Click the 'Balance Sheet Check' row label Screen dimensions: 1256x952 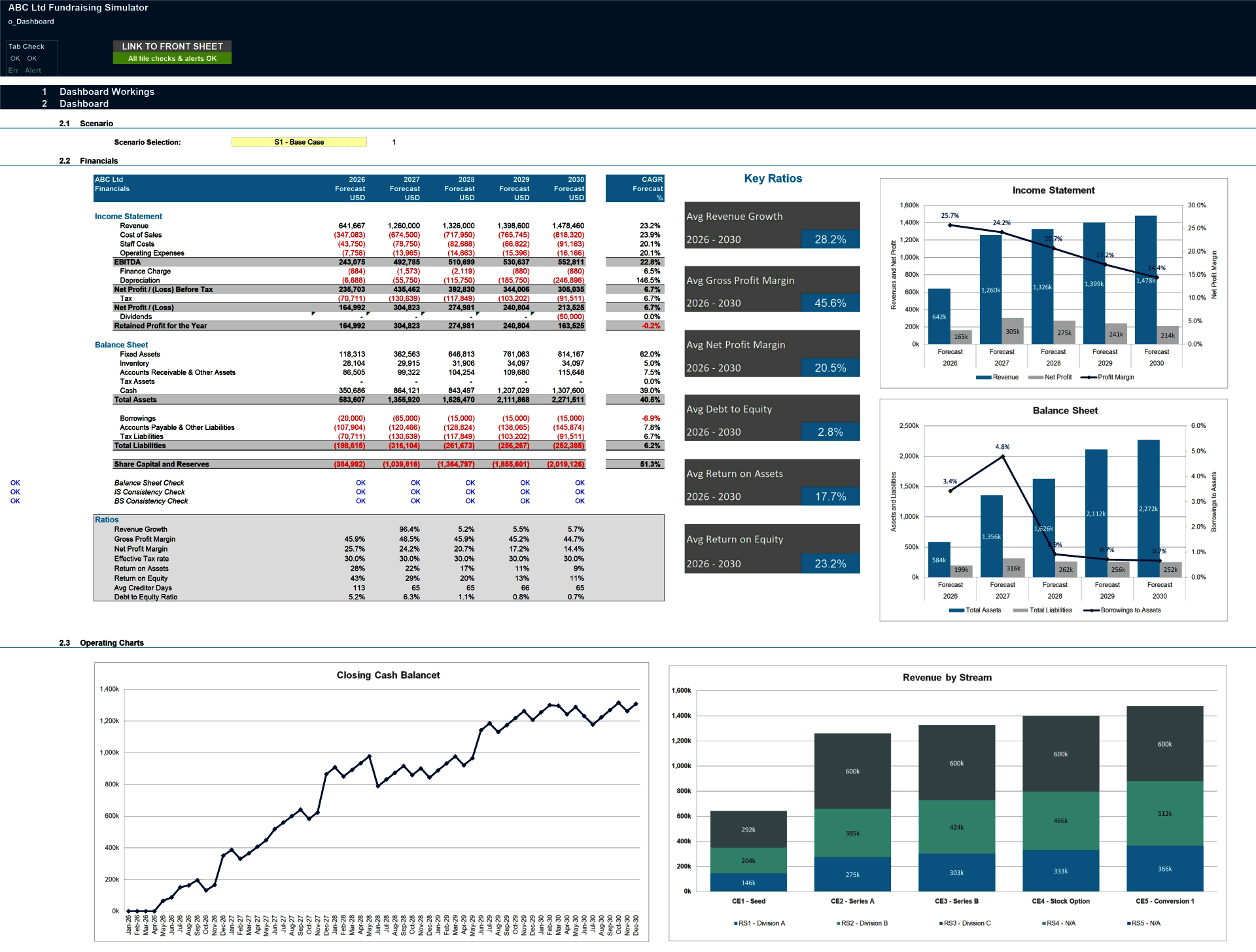pos(149,483)
